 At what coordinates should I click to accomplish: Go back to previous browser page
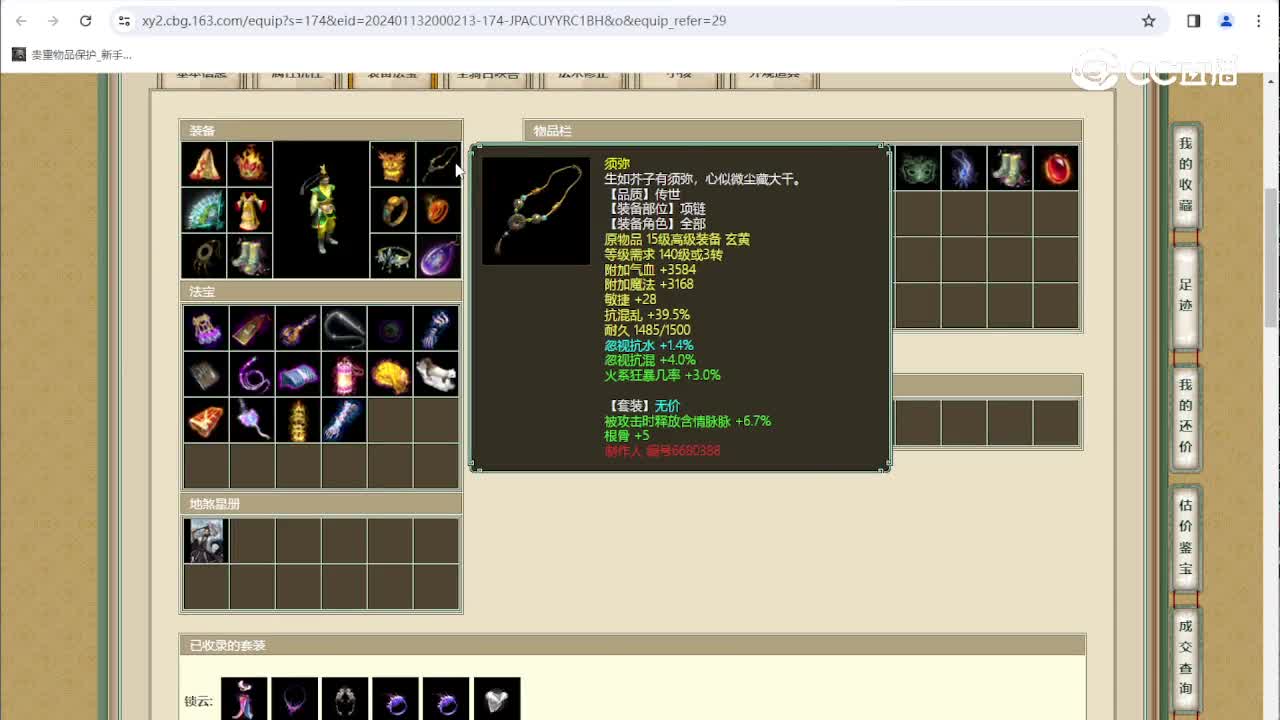[21, 20]
